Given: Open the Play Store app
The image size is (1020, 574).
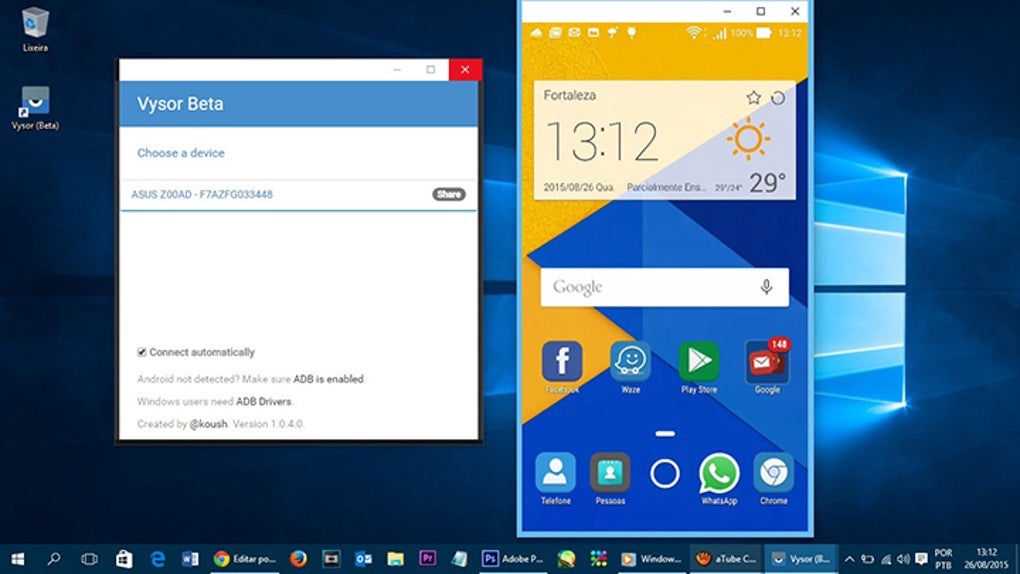Looking at the screenshot, I should pyautogui.click(x=699, y=361).
